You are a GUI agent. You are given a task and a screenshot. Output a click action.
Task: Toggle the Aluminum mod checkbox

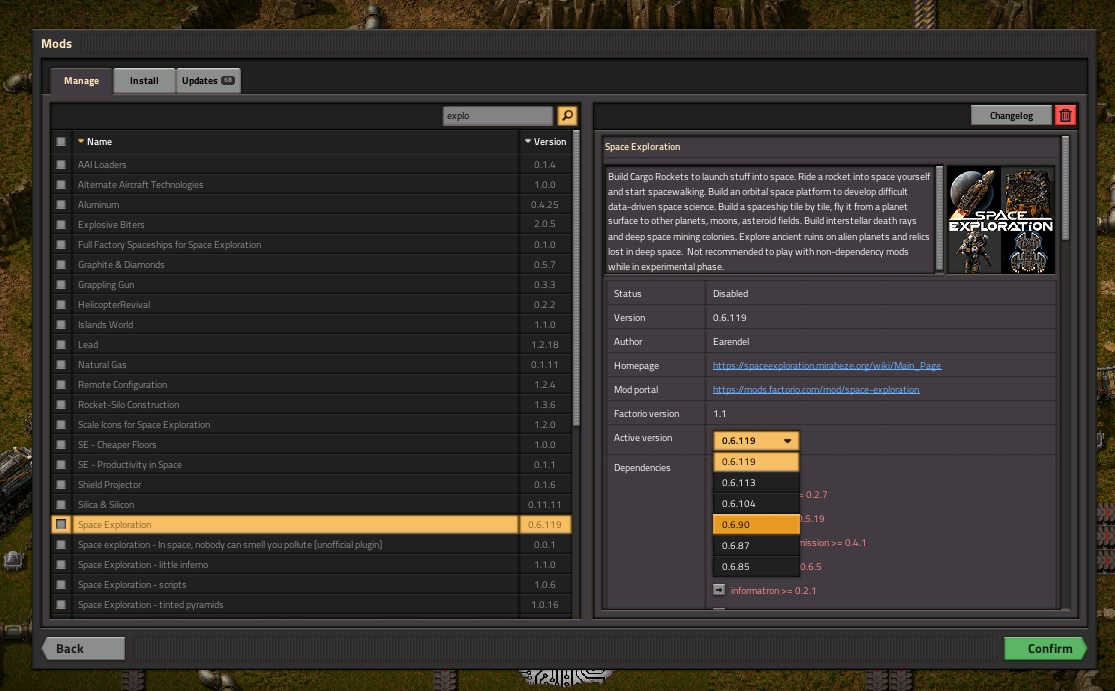click(61, 204)
